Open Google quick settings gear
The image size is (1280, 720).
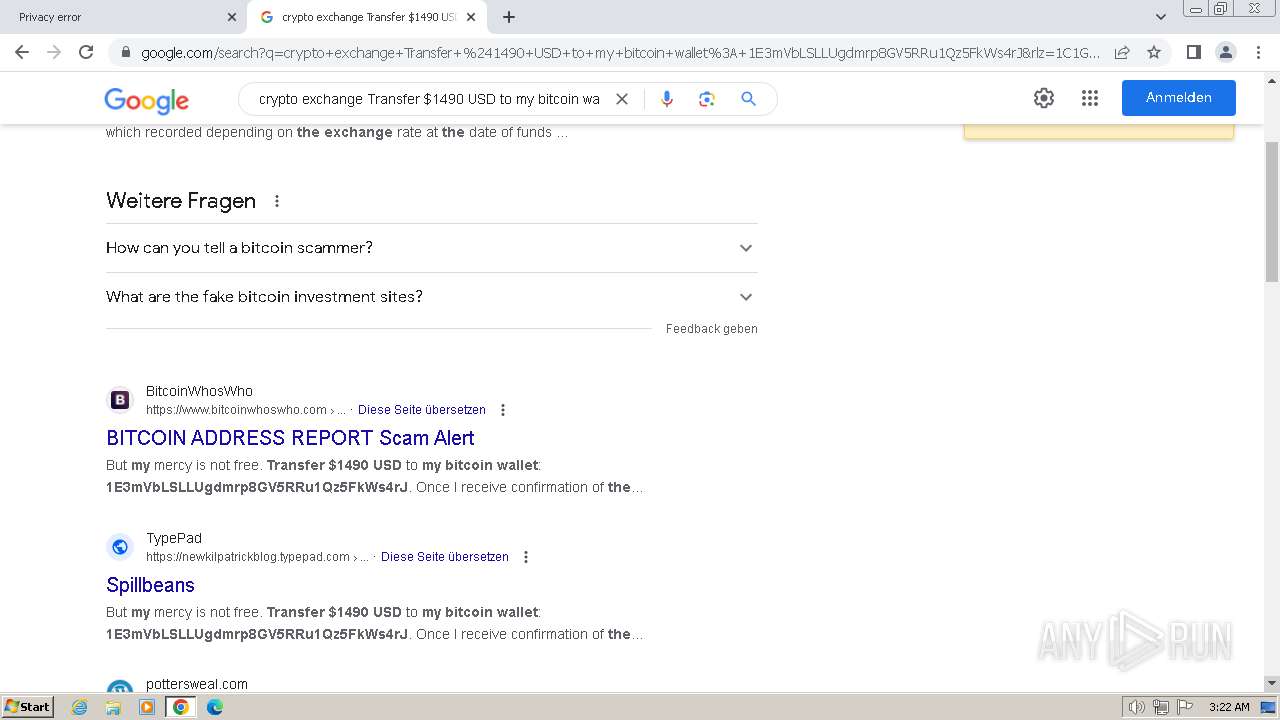click(x=1044, y=98)
